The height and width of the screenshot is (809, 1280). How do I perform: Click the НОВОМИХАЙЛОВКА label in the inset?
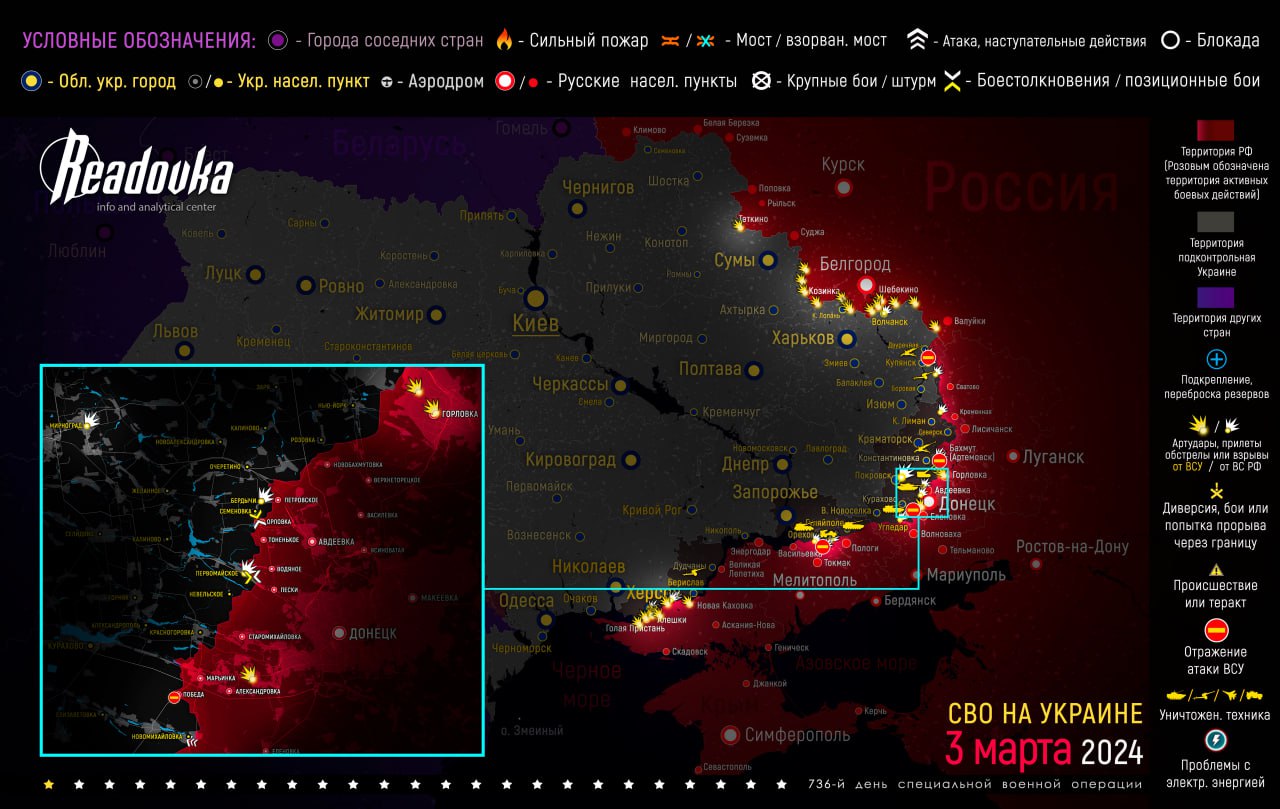pyautogui.click(x=158, y=736)
